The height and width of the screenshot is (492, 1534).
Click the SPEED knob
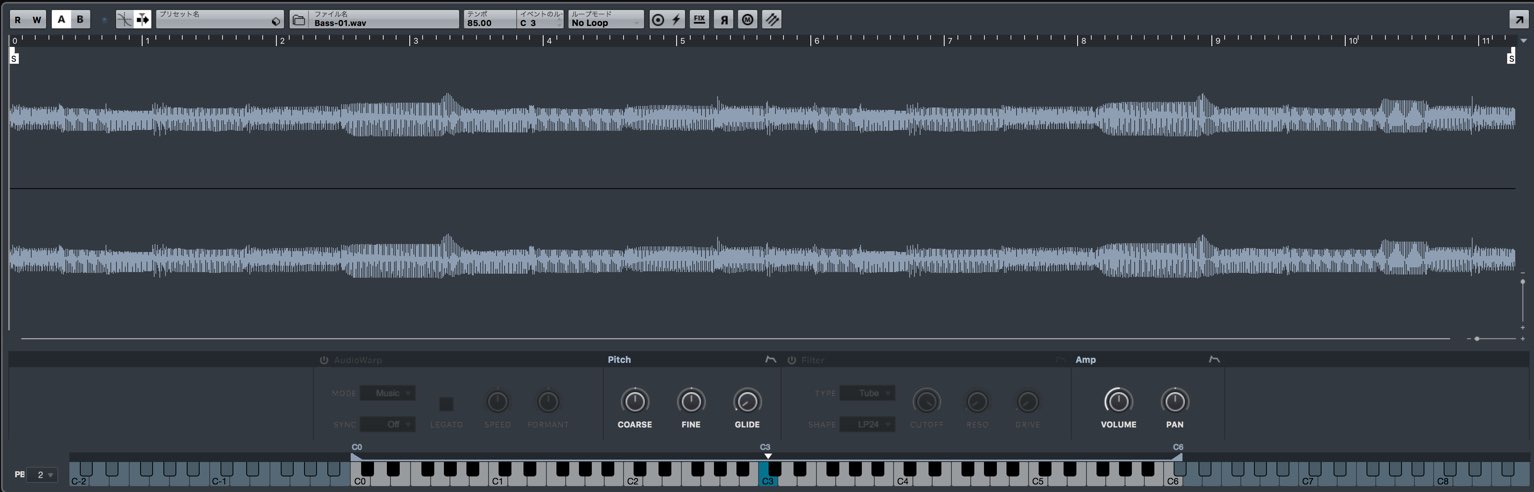pos(497,402)
